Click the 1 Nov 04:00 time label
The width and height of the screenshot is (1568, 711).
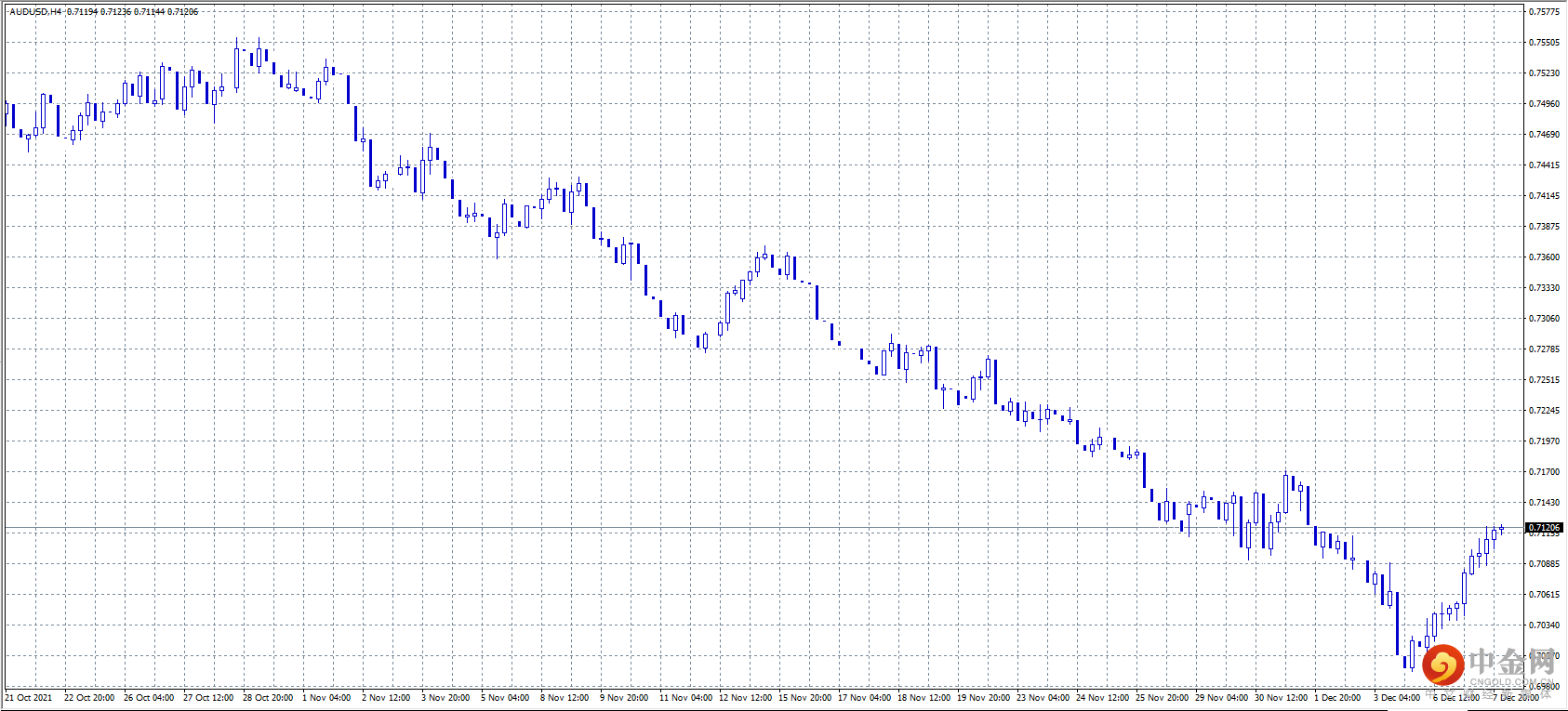(326, 698)
